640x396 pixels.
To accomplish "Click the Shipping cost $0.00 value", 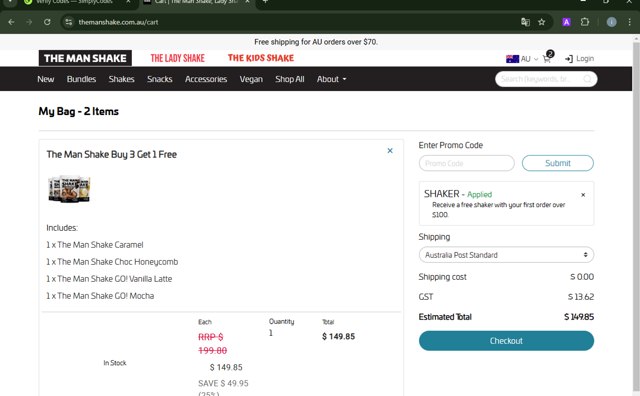I will (x=582, y=277).
